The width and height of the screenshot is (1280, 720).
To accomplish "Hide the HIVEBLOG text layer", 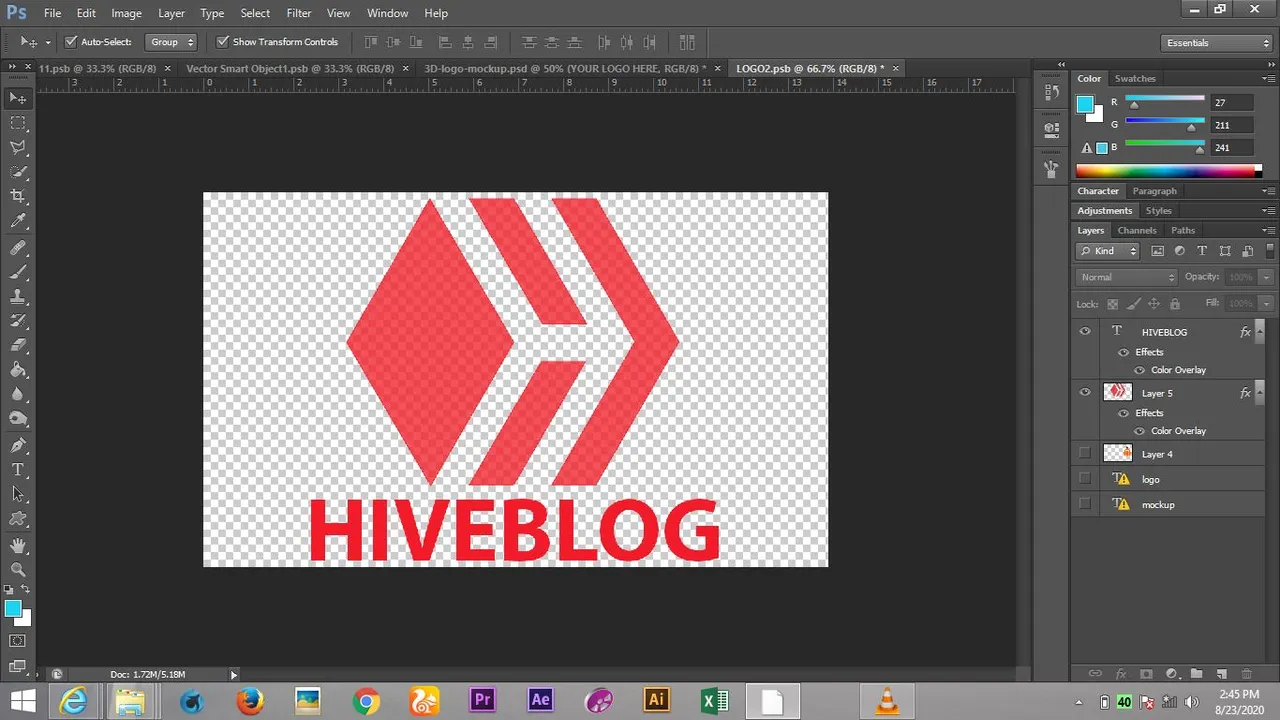I will 1085,332.
